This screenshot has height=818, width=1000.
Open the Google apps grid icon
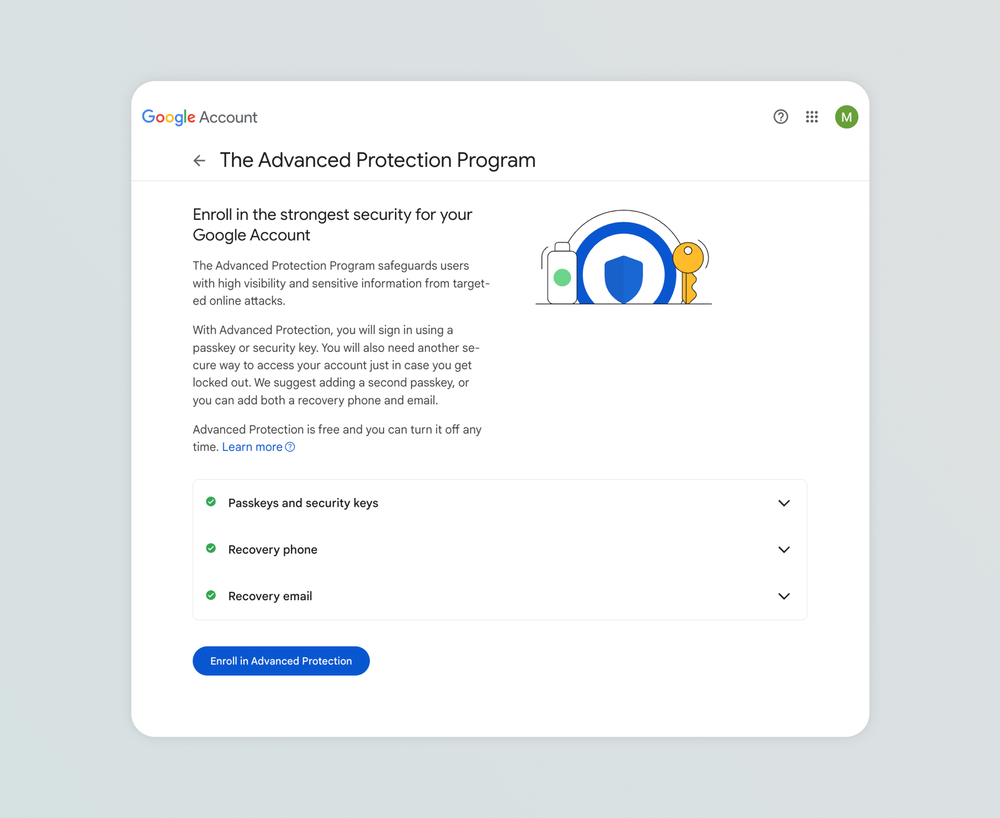coord(812,117)
